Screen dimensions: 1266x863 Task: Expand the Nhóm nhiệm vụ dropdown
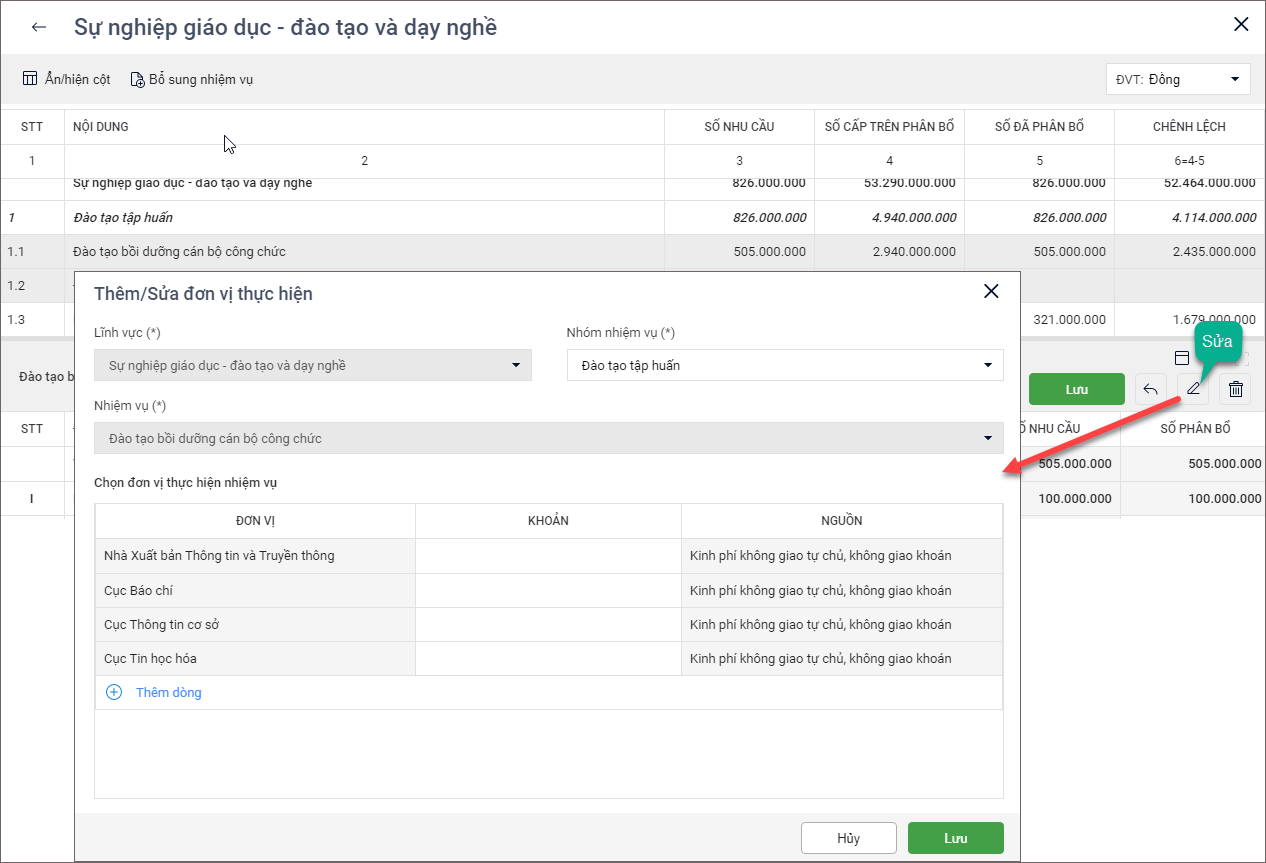[x=785, y=365]
